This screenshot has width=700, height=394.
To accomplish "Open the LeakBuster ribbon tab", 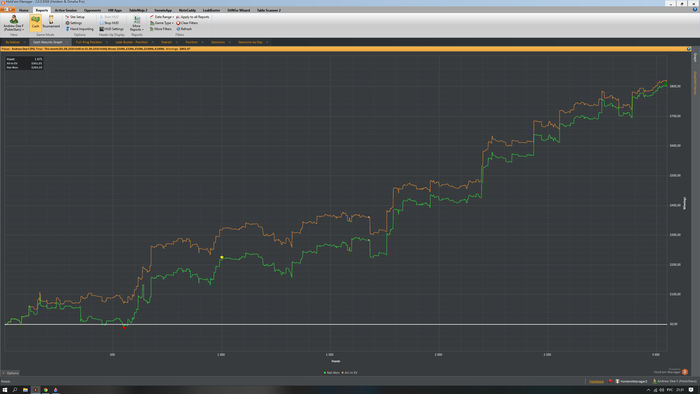I will 211,10.
